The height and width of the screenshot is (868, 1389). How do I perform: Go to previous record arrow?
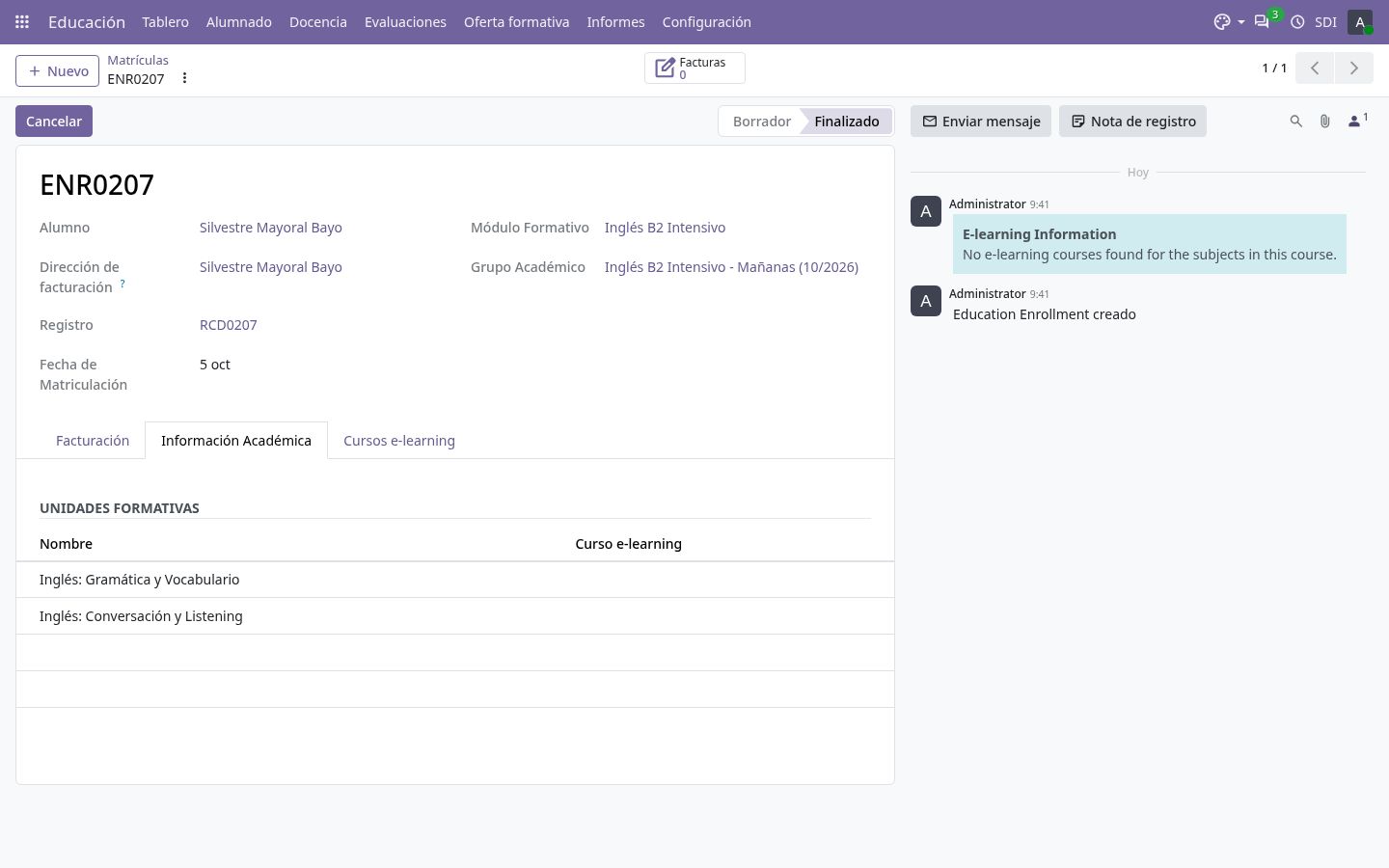(x=1315, y=68)
